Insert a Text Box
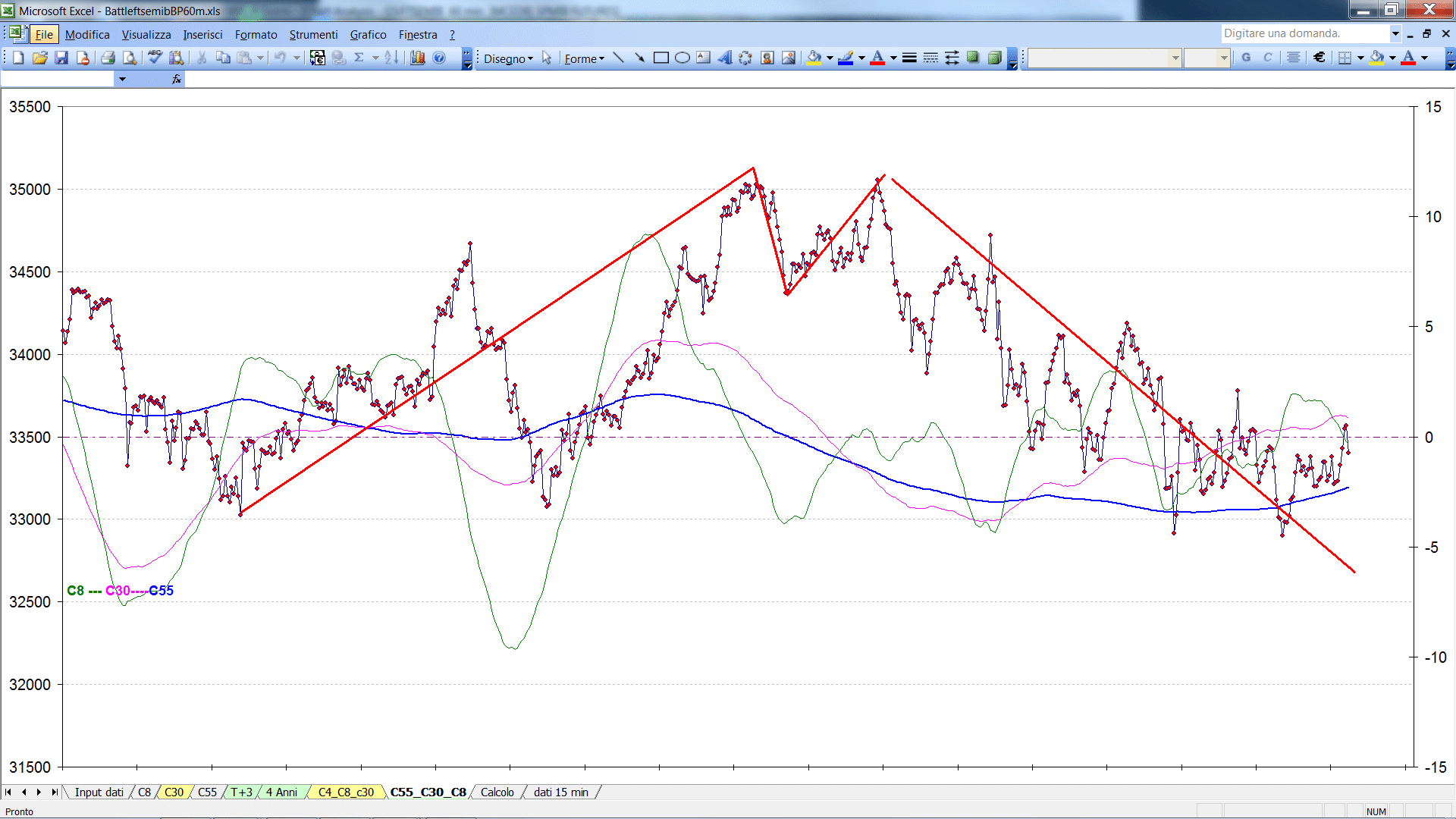Image resolution: width=1456 pixels, height=819 pixels. pyautogui.click(x=704, y=58)
